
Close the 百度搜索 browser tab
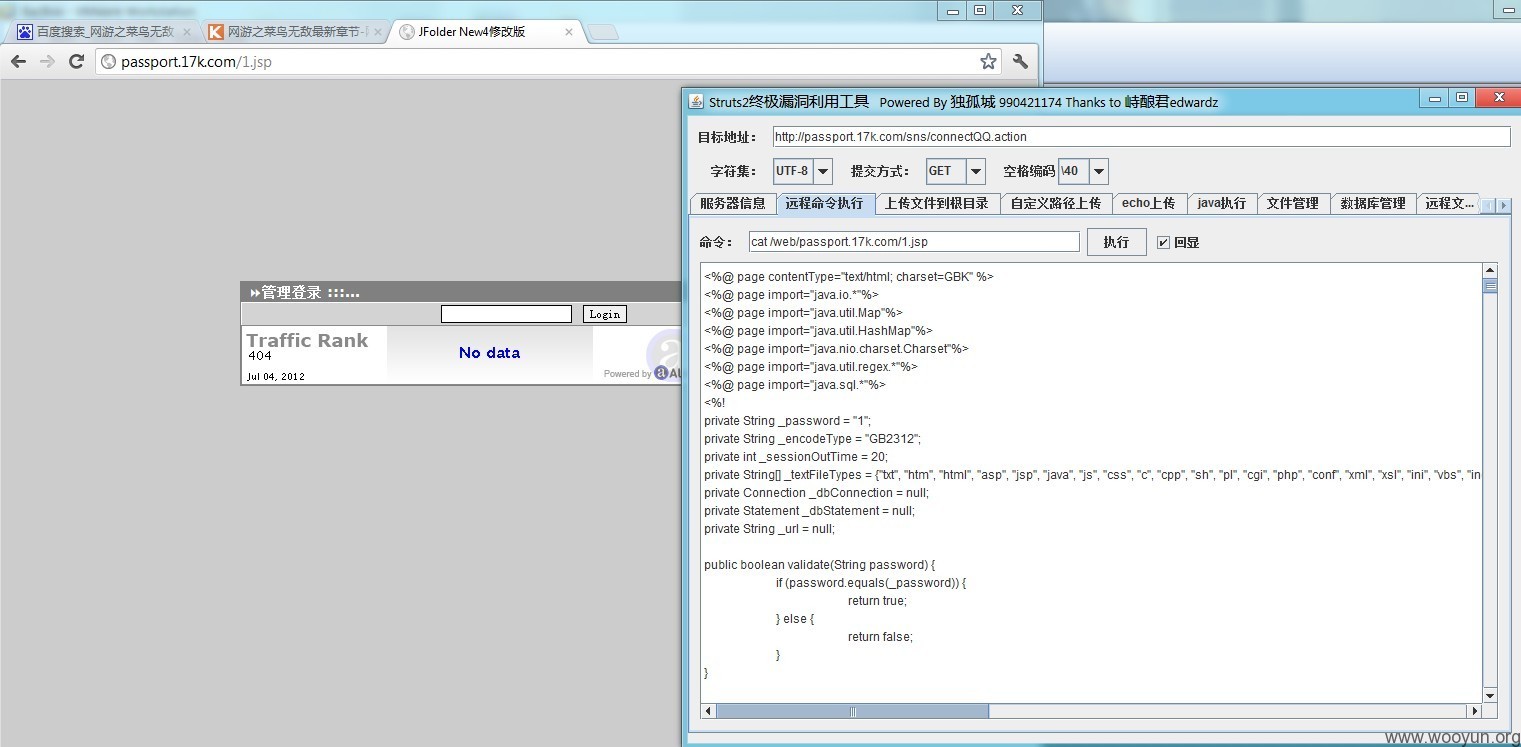point(186,32)
